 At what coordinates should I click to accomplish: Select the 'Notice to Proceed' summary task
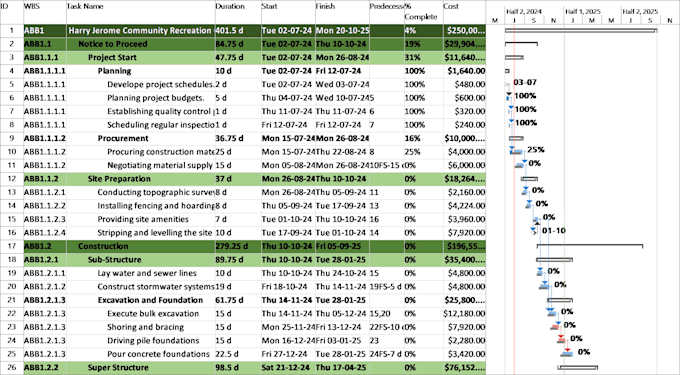pyautogui.click(x=113, y=44)
